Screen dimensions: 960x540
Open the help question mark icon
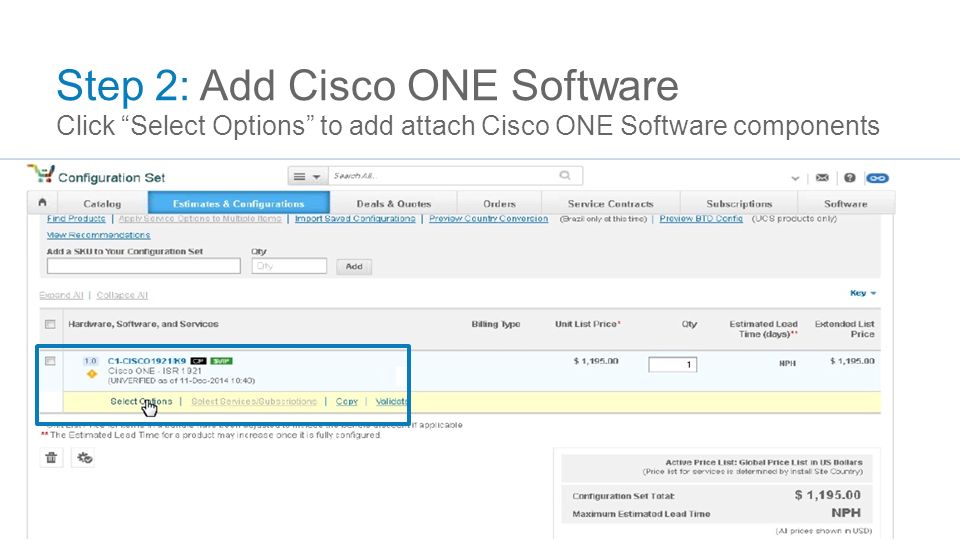point(850,178)
